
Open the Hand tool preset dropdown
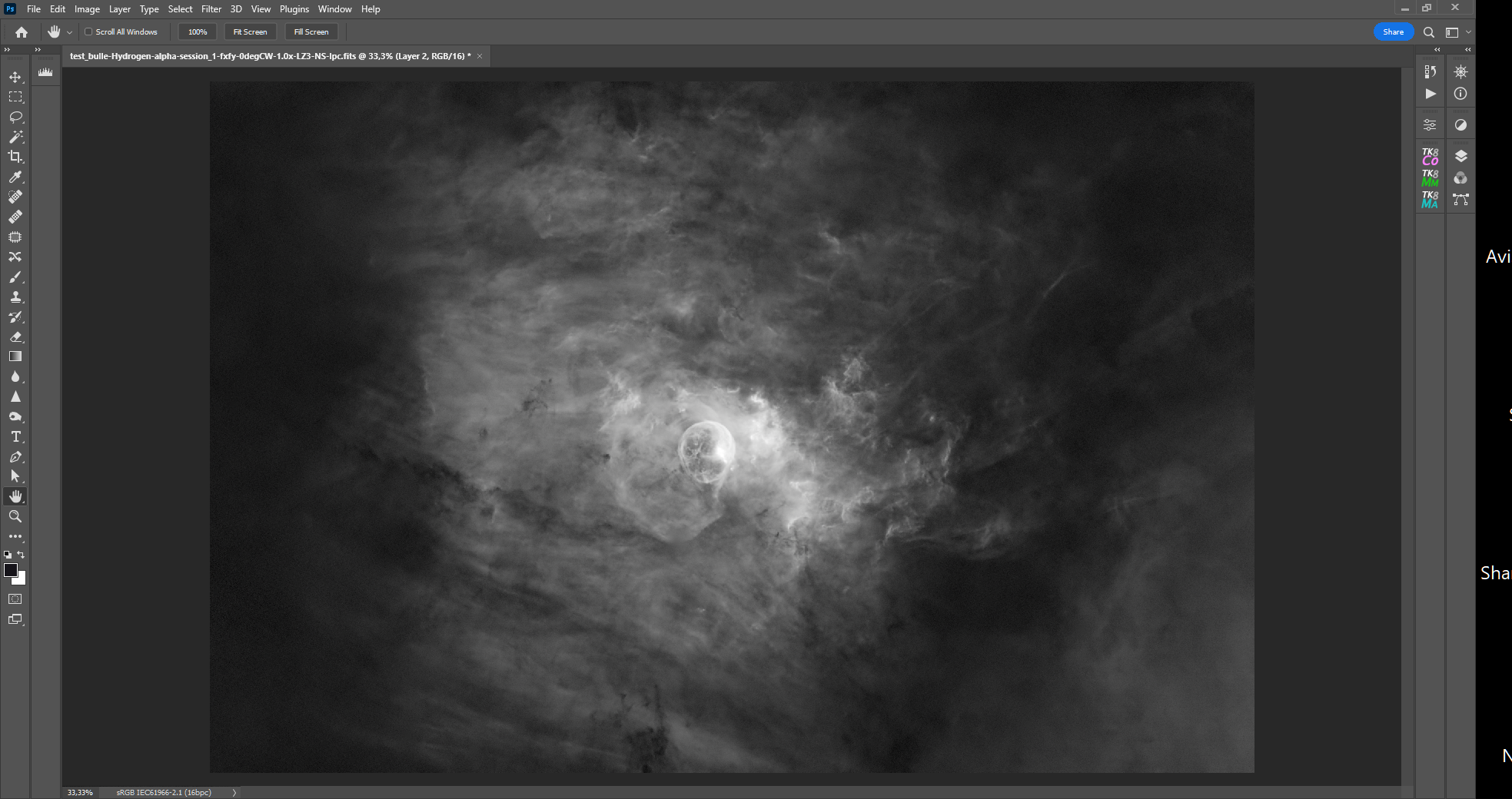(x=69, y=32)
